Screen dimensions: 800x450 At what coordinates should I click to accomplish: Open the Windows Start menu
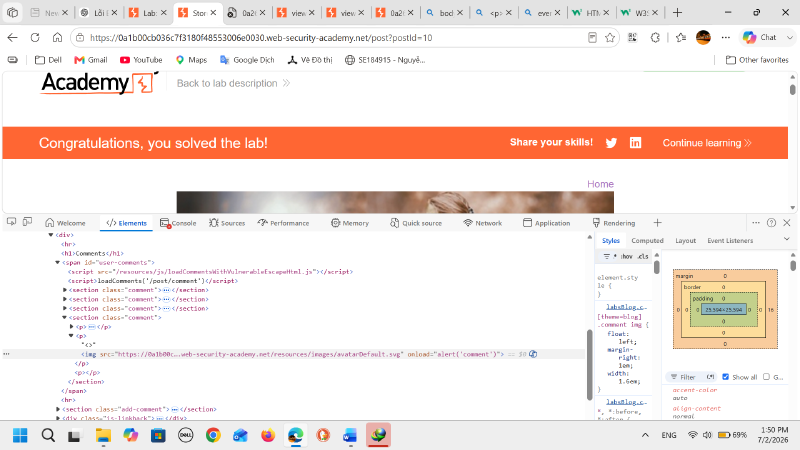pyautogui.click(x=20, y=435)
